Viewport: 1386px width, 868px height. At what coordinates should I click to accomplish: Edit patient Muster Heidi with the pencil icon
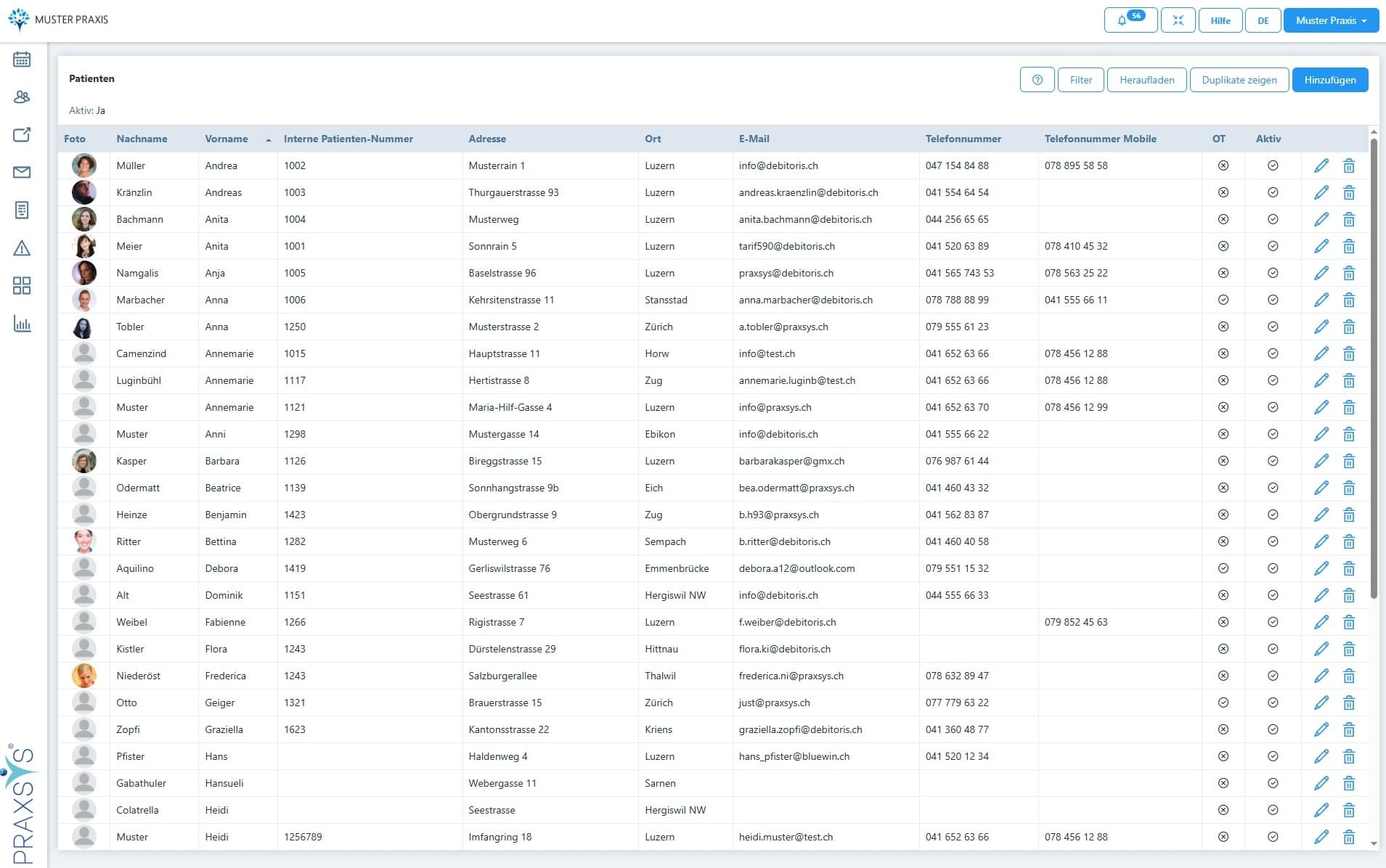click(x=1321, y=837)
